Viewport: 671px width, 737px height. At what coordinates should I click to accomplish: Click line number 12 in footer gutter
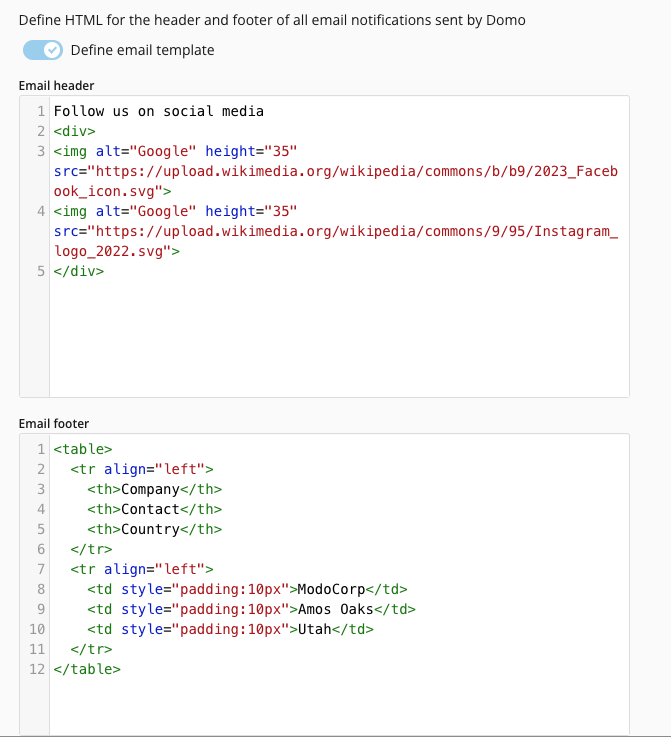pyautogui.click(x=37, y=669)
